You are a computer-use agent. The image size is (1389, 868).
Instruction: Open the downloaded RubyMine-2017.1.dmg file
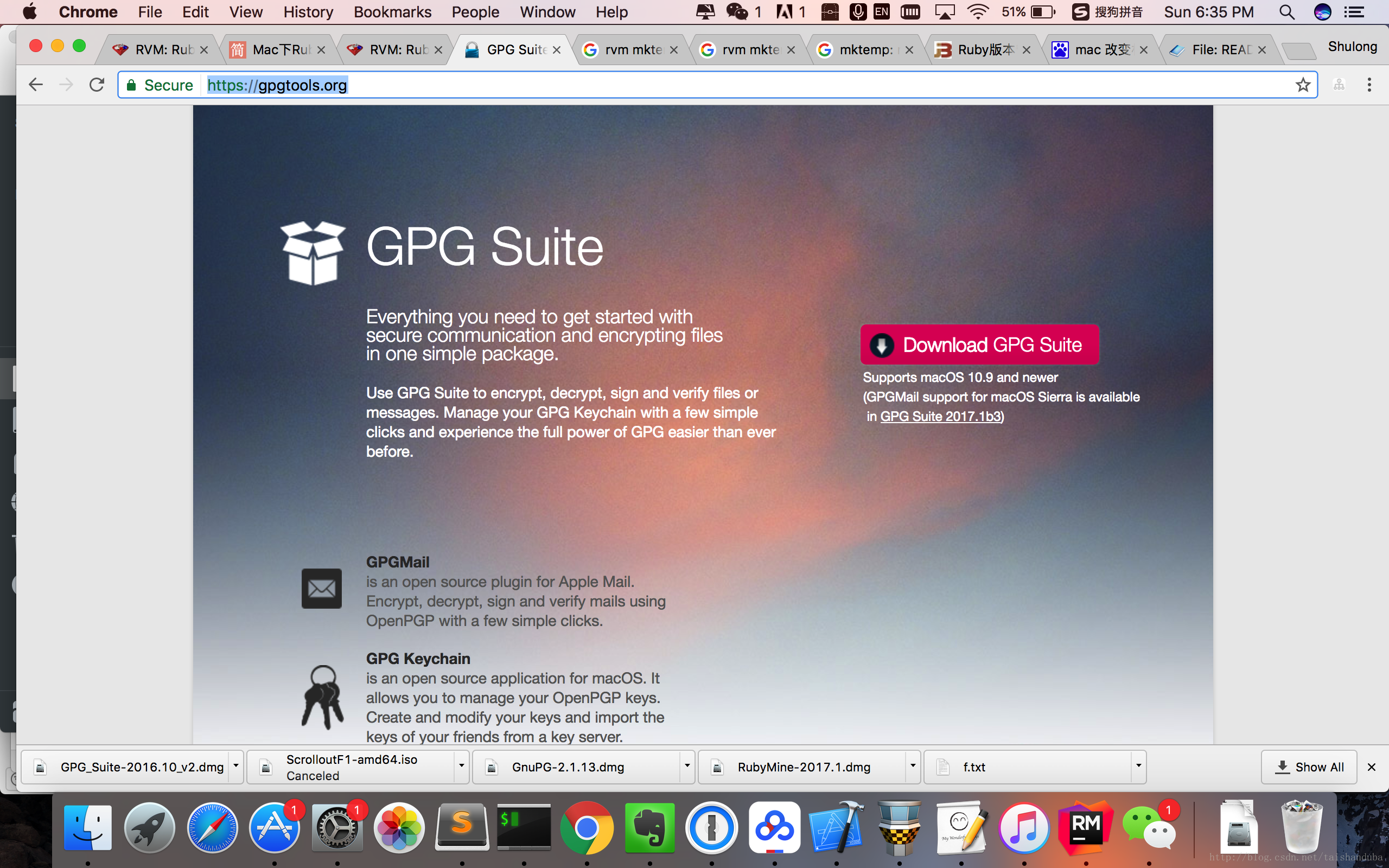(x=803, y=767)
